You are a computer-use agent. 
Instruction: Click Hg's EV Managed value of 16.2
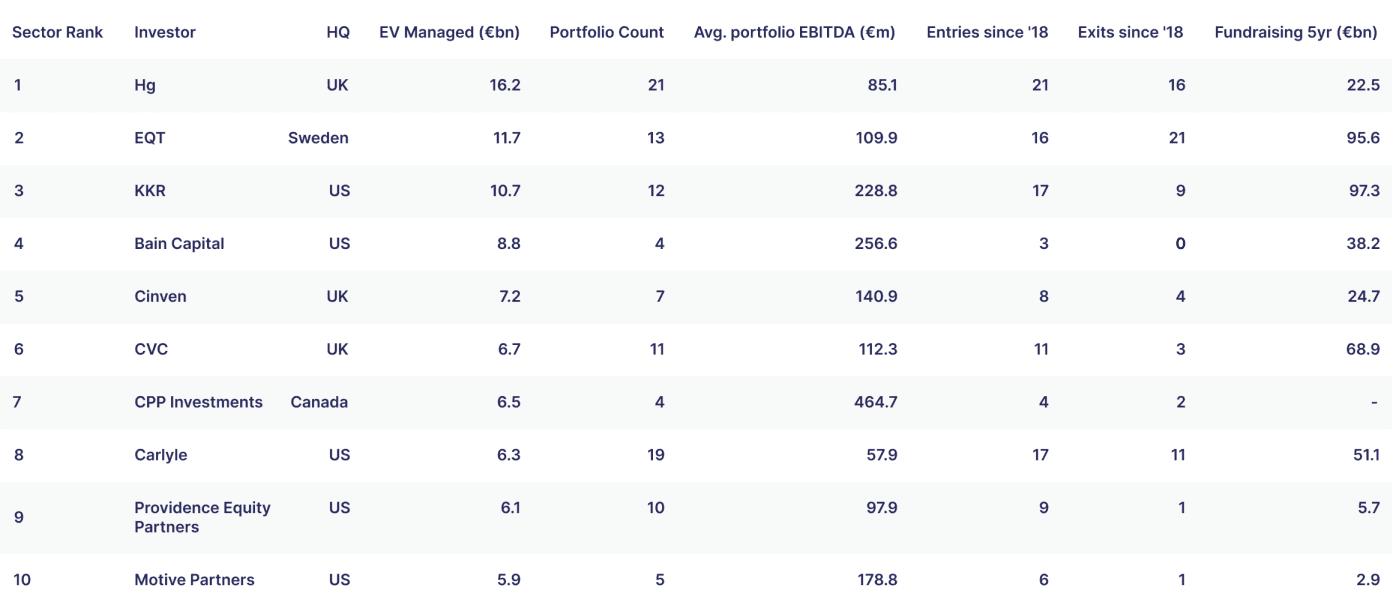pos(505,85)
